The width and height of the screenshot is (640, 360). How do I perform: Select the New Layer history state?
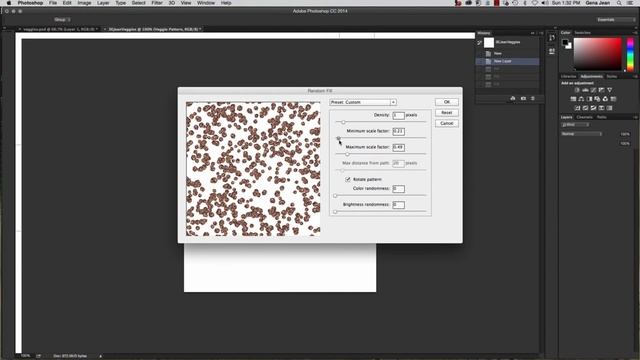507,61
